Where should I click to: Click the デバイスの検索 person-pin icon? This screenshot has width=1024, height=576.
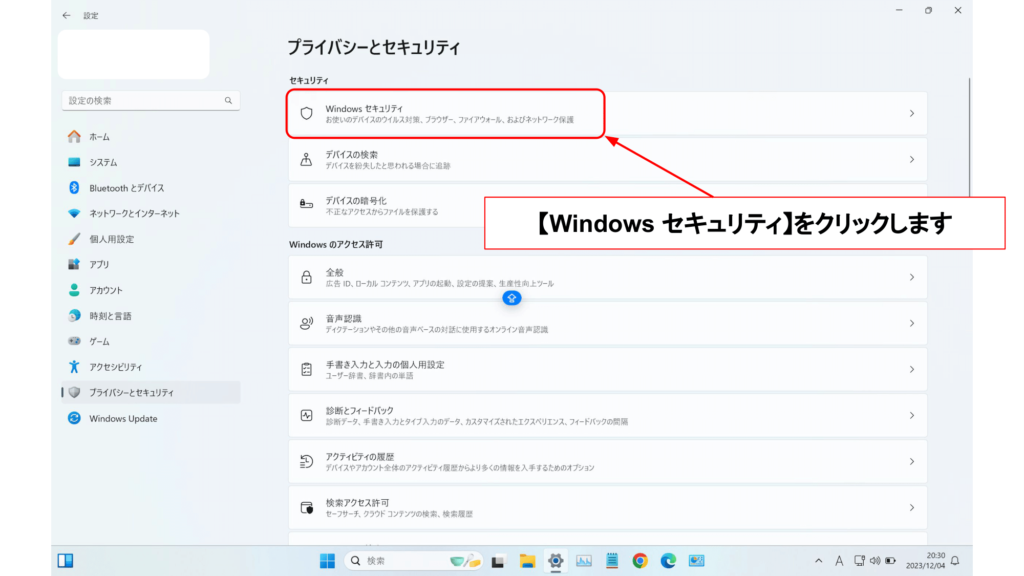click(x=307, y=160)
